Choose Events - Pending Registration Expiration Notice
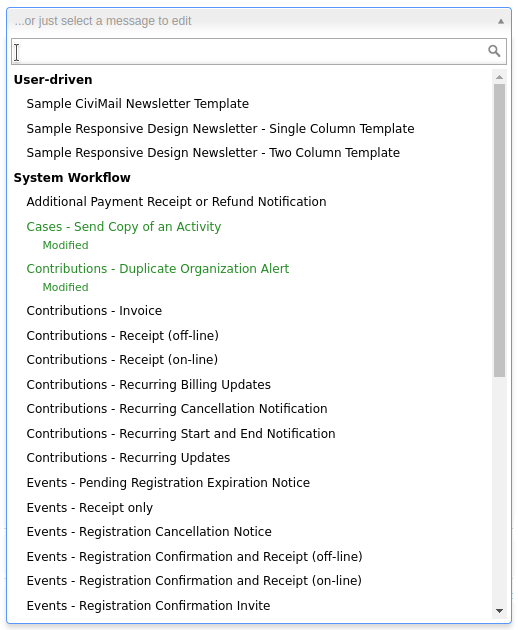The image size is (518, 630). pos(250,483)
